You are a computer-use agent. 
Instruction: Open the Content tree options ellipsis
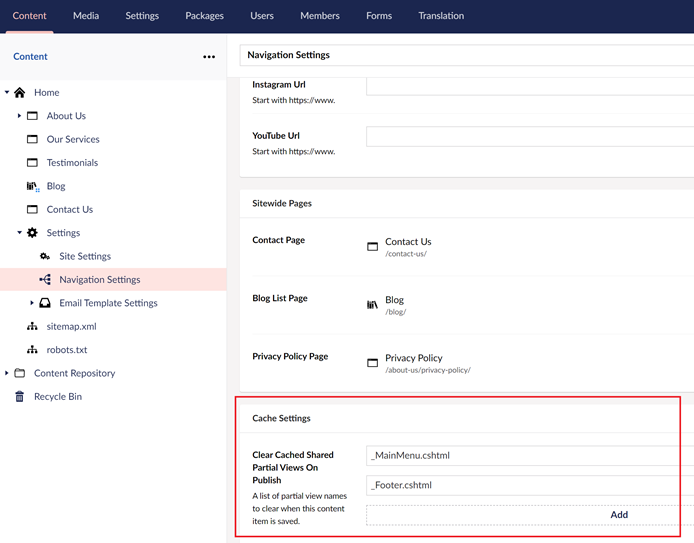click(209, 57)
